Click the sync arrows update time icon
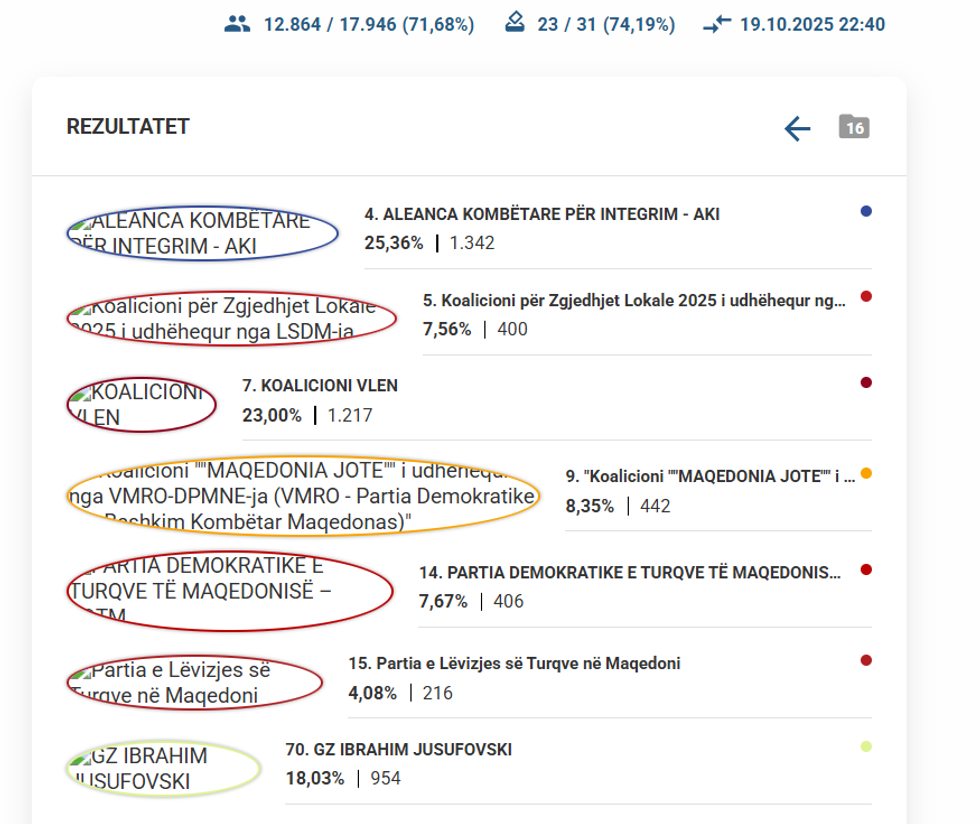Viewport: 980px width, 824px height. pos(716,25)
